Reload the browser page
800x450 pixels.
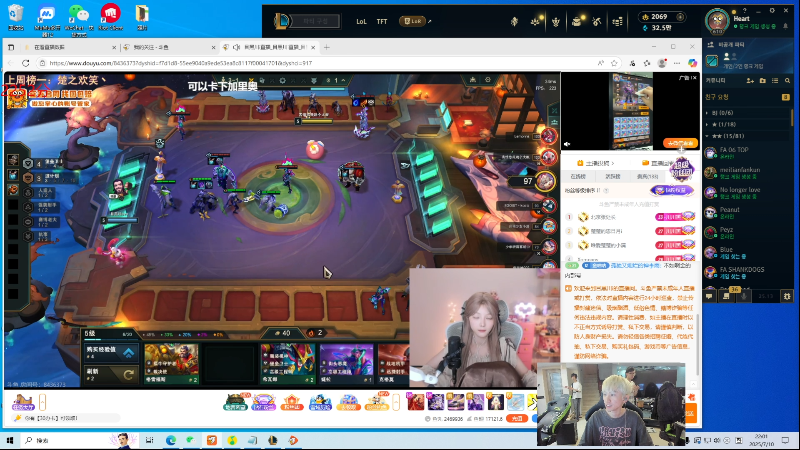point(26,63)
